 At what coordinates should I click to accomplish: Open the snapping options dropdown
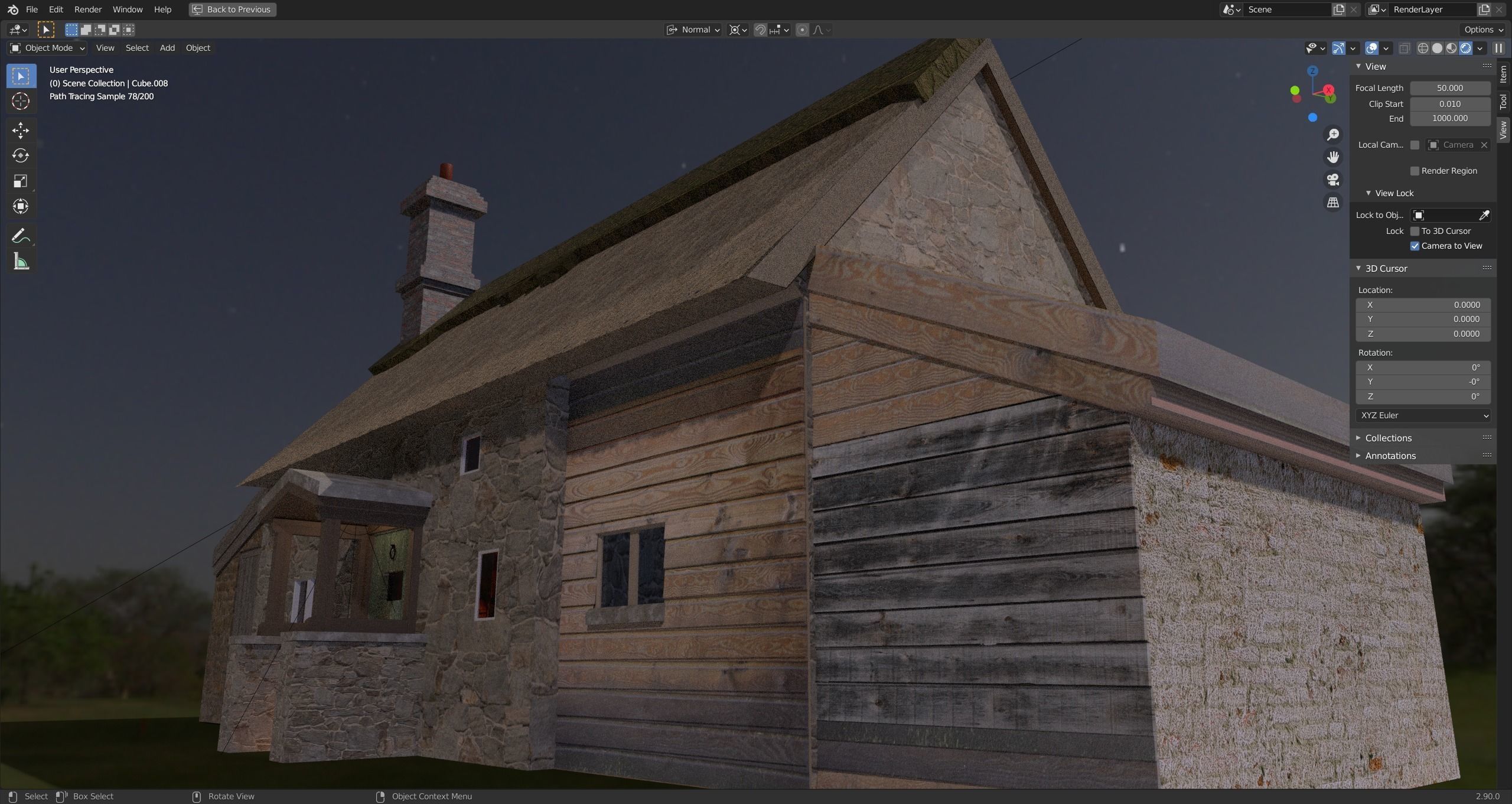coord(780,30)
